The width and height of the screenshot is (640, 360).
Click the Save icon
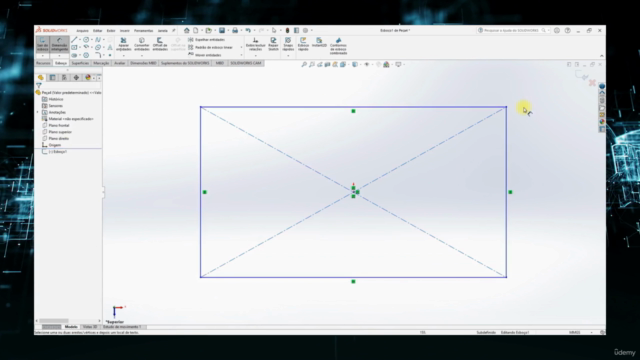(x=222, y=30)
